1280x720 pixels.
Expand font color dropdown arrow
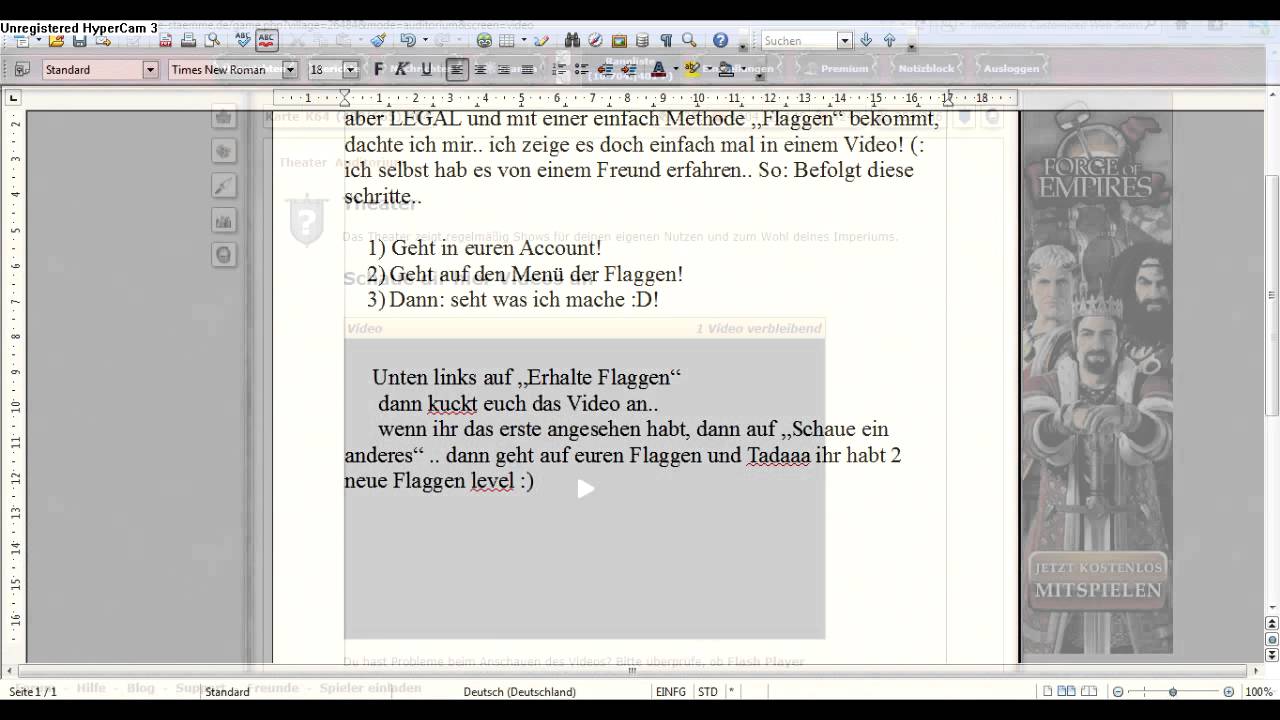[x=675, y=70]
